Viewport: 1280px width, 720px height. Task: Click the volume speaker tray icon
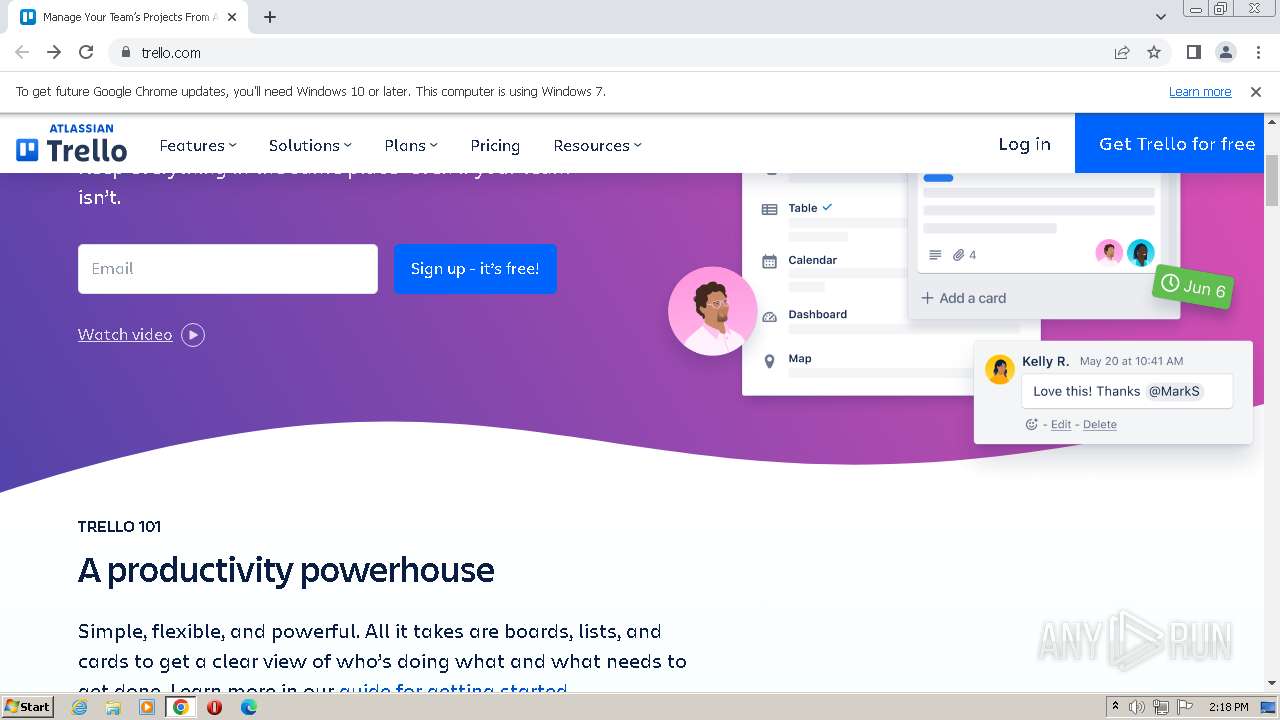click(x=1137, y=707)
